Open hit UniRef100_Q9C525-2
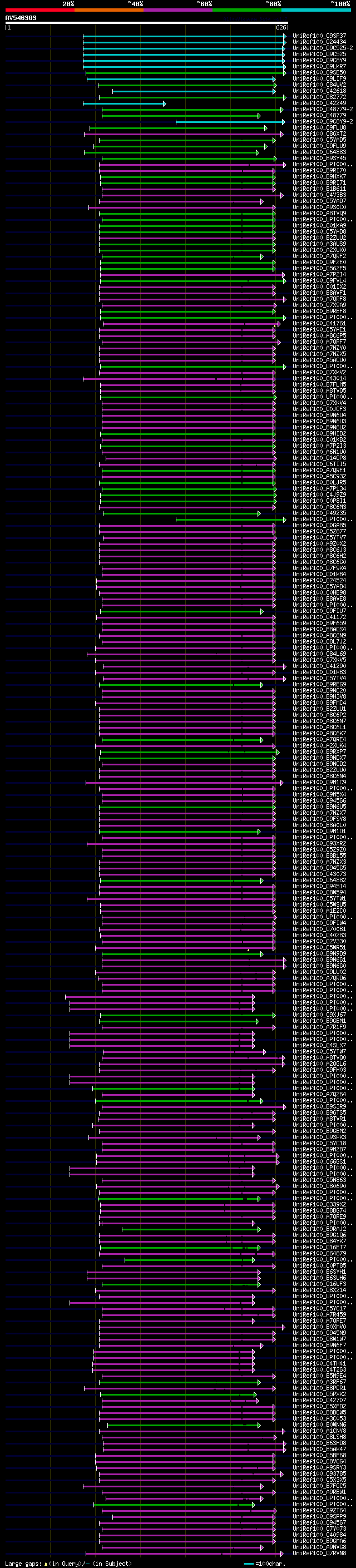Screen dimensions: 356x1568 (323, 49)
